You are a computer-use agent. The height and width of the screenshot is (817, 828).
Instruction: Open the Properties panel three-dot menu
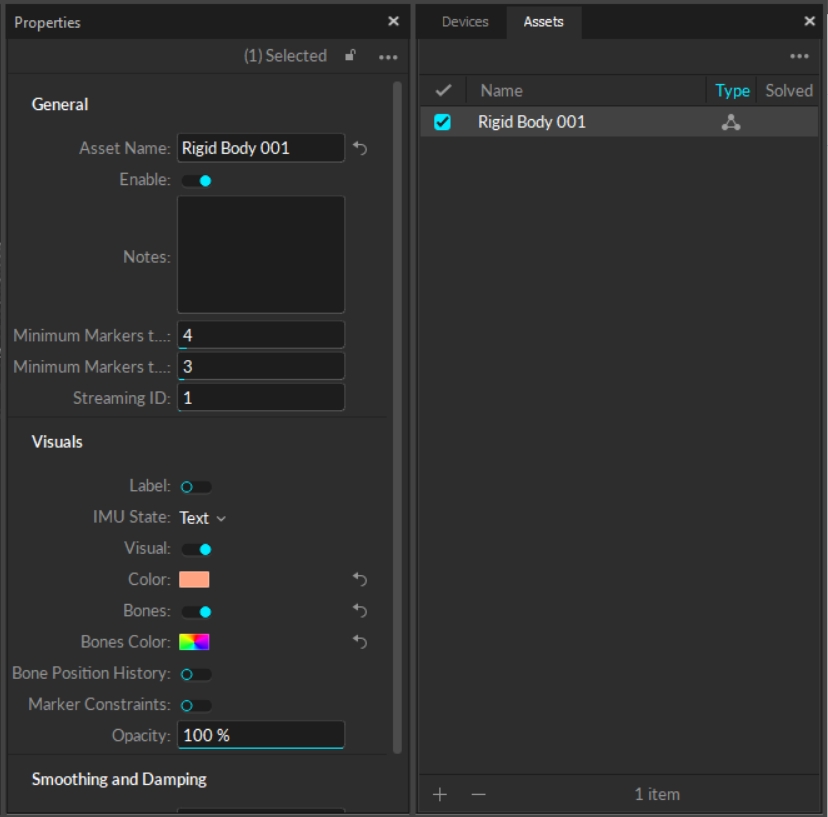tap(388, 57)
